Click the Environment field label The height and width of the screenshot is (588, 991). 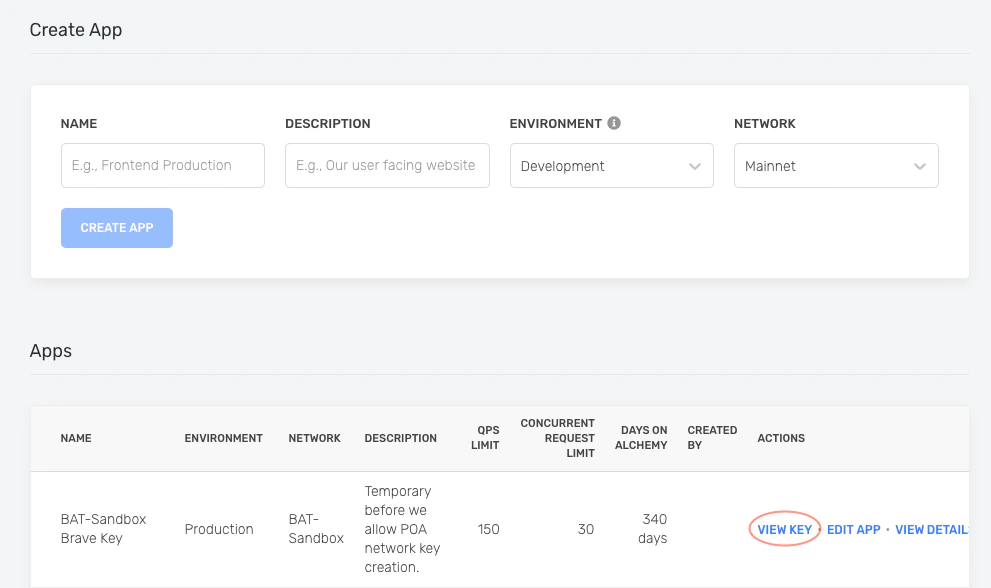(x=555, y=124)
